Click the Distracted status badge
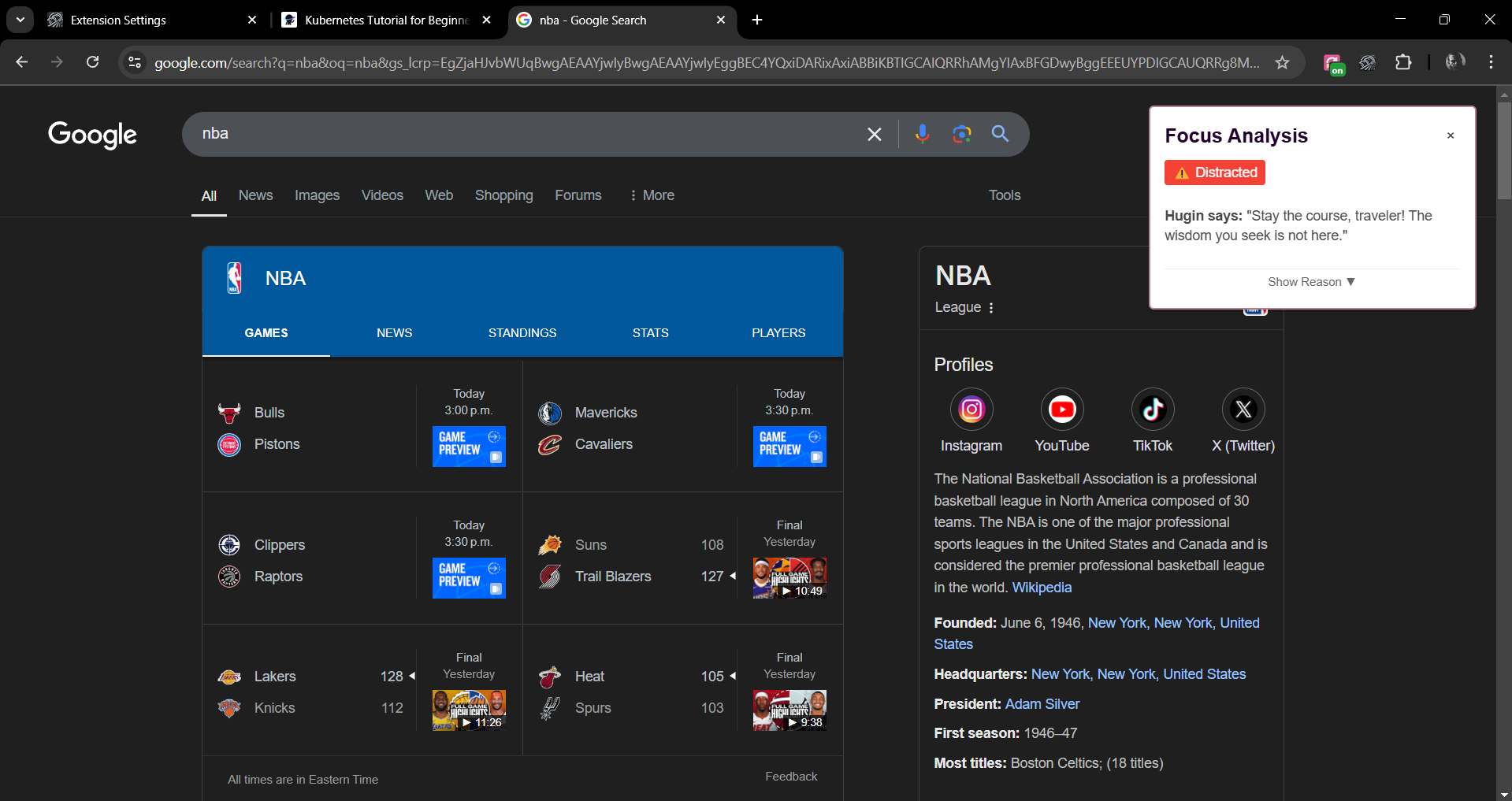 coord(1215,172)
